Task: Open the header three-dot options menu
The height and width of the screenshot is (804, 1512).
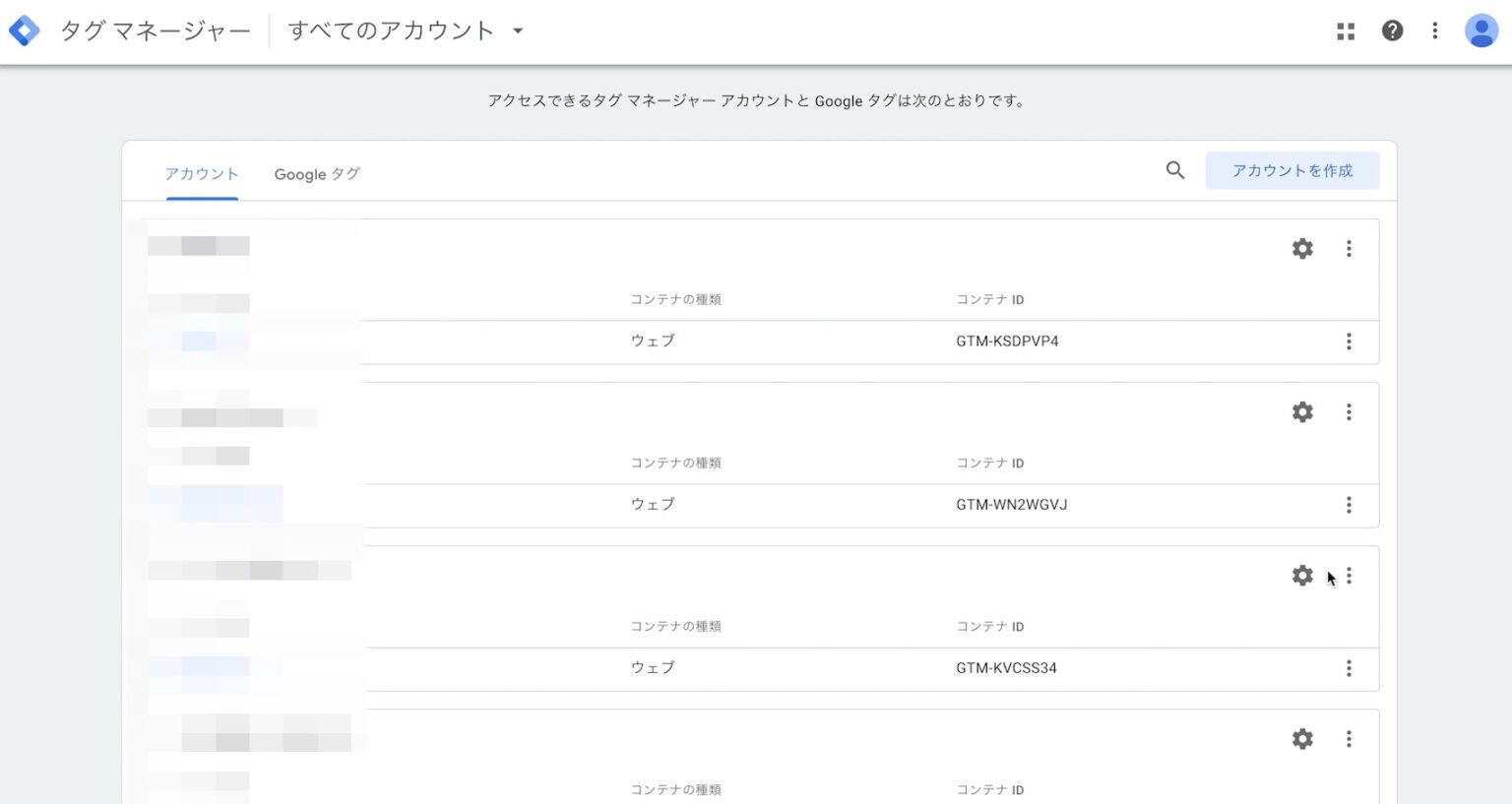Action: 1435,31
